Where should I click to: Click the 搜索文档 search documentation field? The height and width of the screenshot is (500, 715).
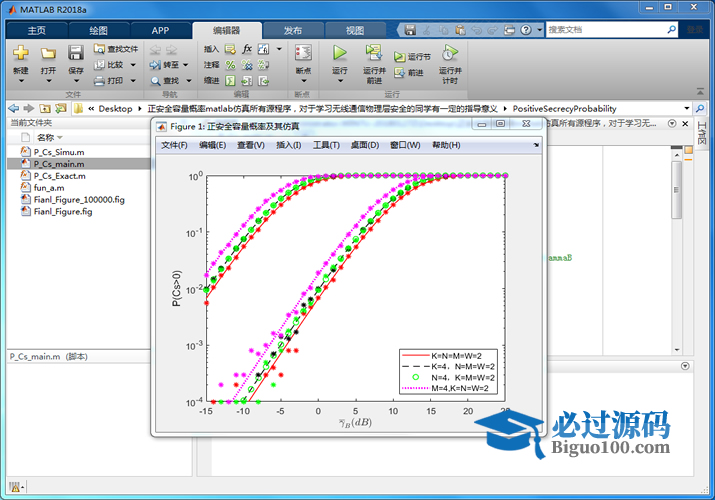tap(608, 30)
